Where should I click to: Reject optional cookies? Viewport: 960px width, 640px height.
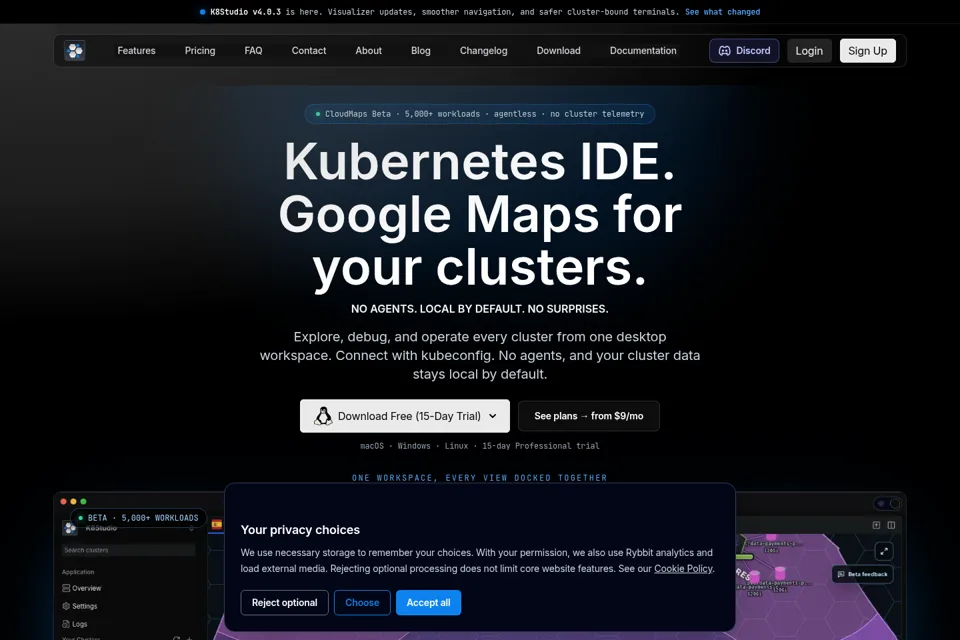[284, 603]
